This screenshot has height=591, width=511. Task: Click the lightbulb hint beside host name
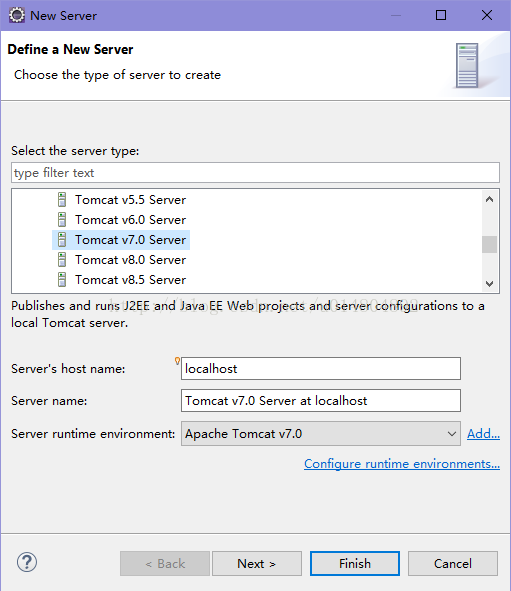[x=177, y=361]
